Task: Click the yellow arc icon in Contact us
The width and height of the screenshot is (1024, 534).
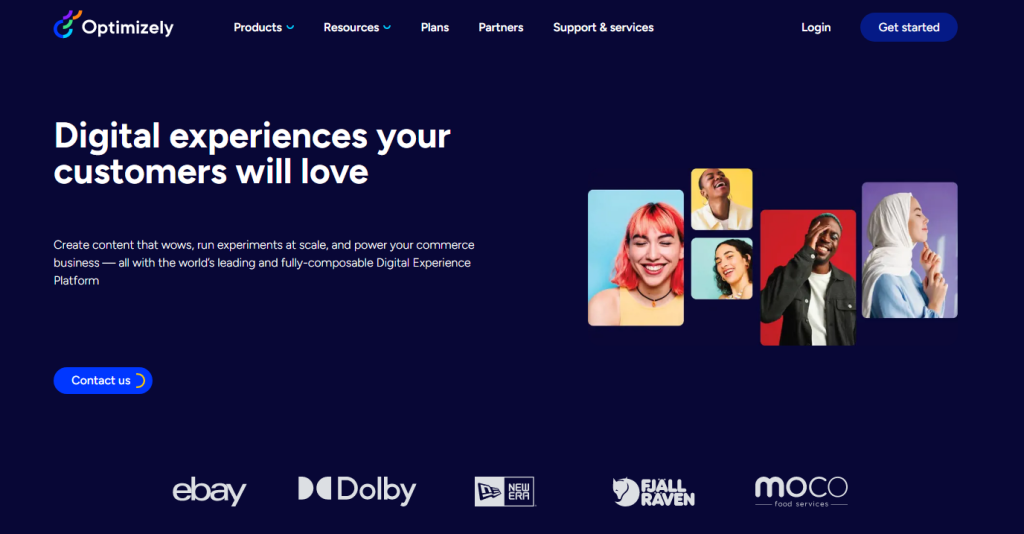Action: point(140,381)
